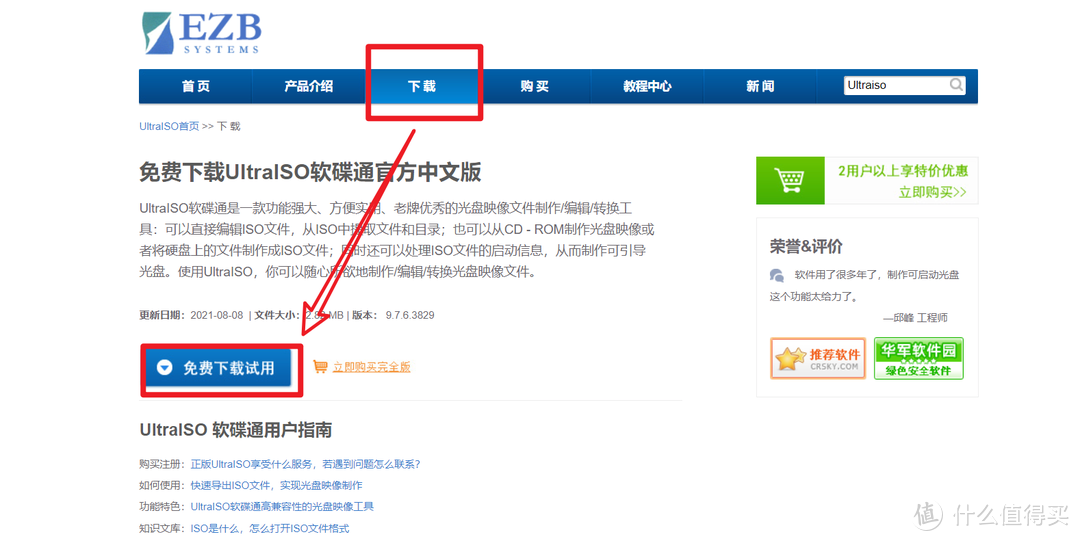Click the —邱峰 工程师 review signature

coord(915,318)
